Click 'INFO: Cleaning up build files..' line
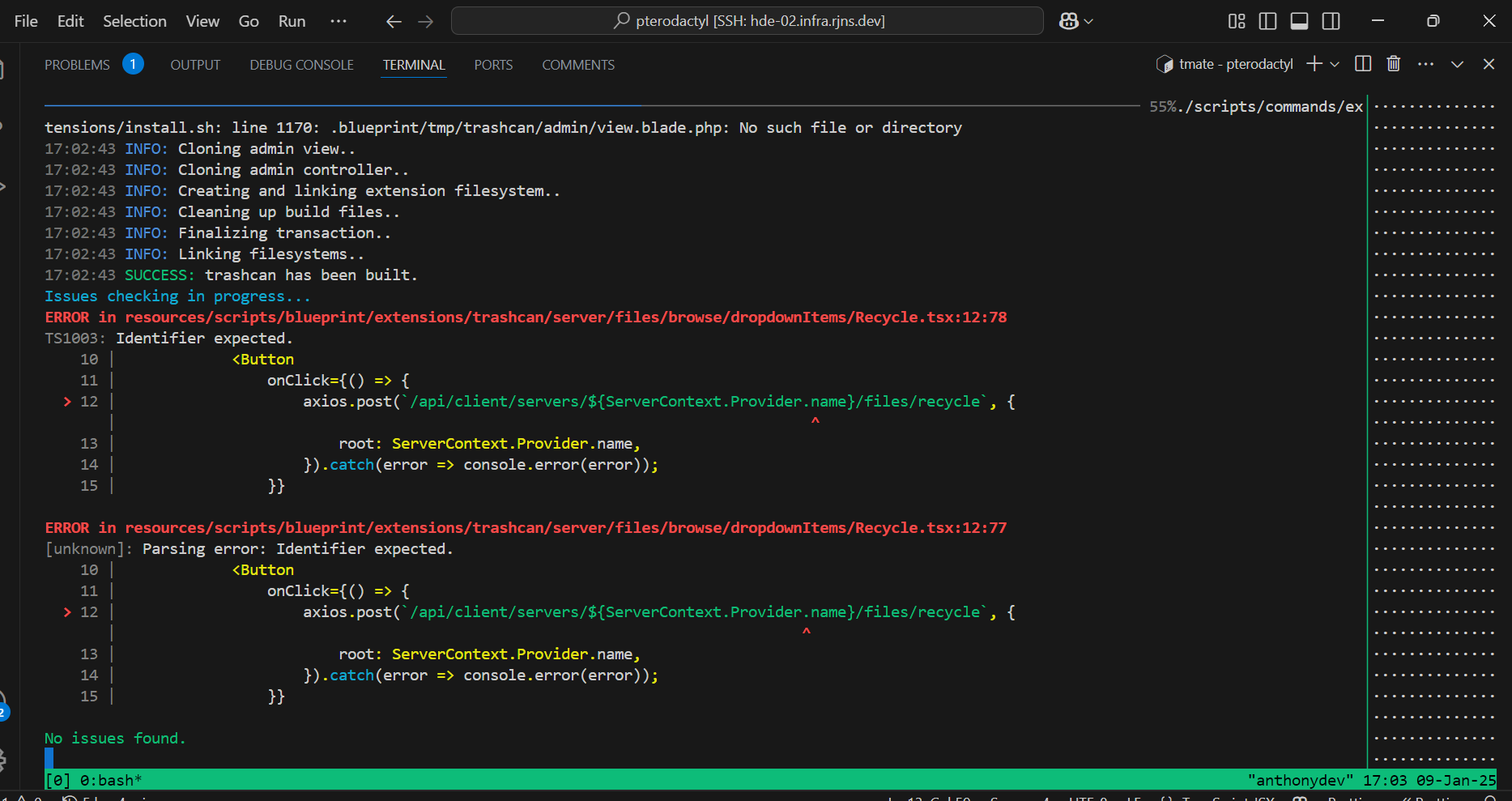Image resolution: width=1512 pixels, height=801 pixels. (262, 212)
